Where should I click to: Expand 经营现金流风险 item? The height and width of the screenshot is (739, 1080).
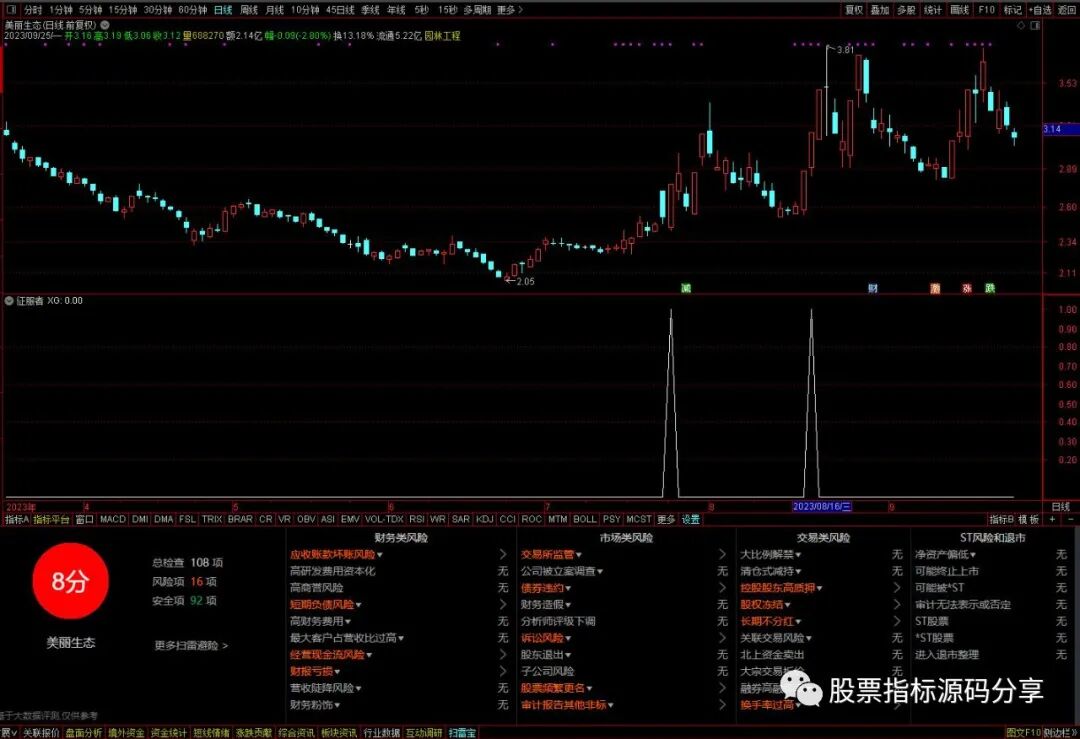tap(331, 655)
